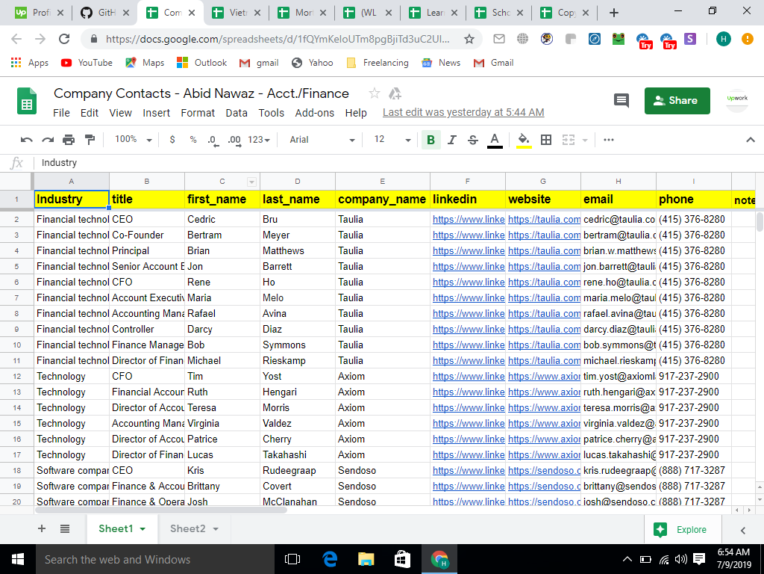Click the Redo toolbar icon

point(47,140)
